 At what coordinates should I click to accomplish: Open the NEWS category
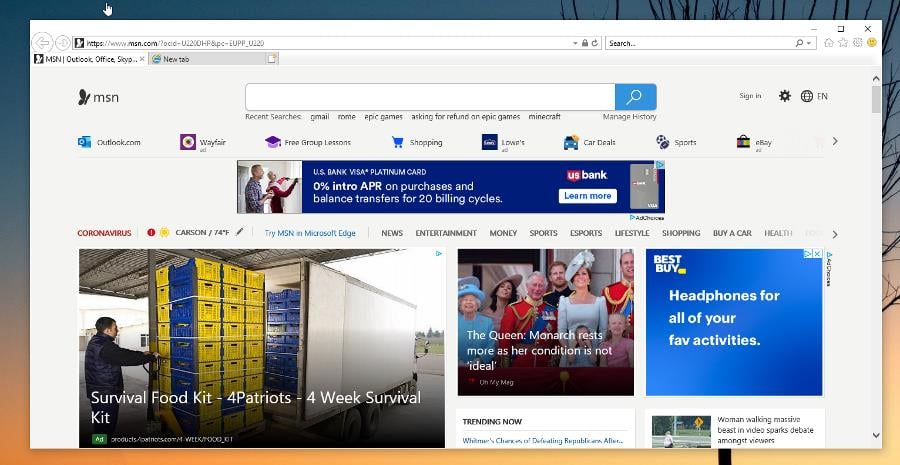pos(392,233)
